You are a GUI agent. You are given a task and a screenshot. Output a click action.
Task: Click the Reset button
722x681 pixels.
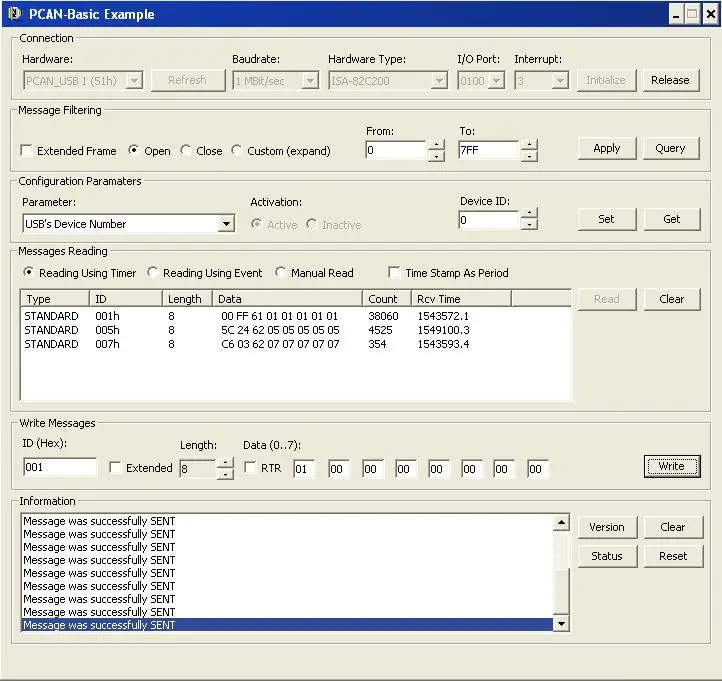(x=673, y=556)
